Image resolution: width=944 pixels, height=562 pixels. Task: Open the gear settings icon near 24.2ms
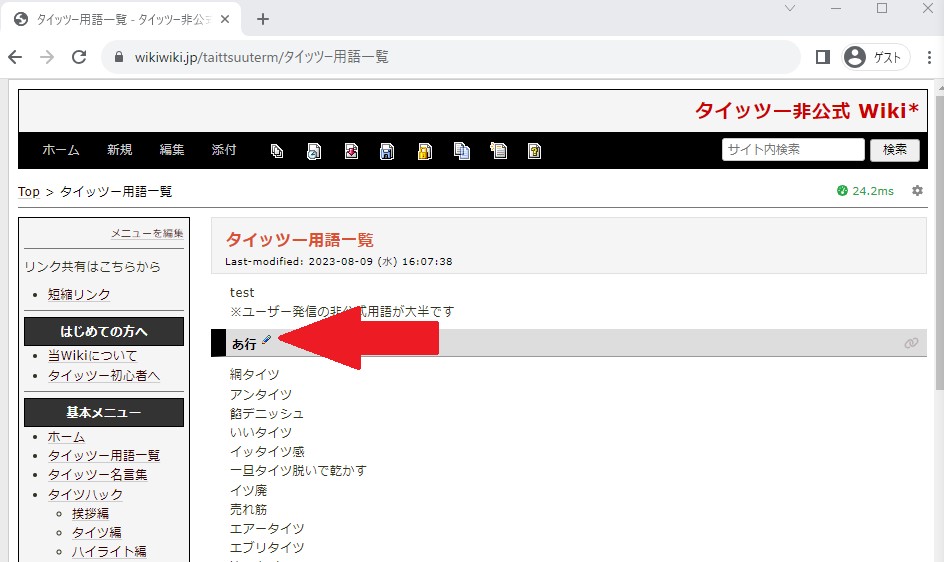coord(917,191)
